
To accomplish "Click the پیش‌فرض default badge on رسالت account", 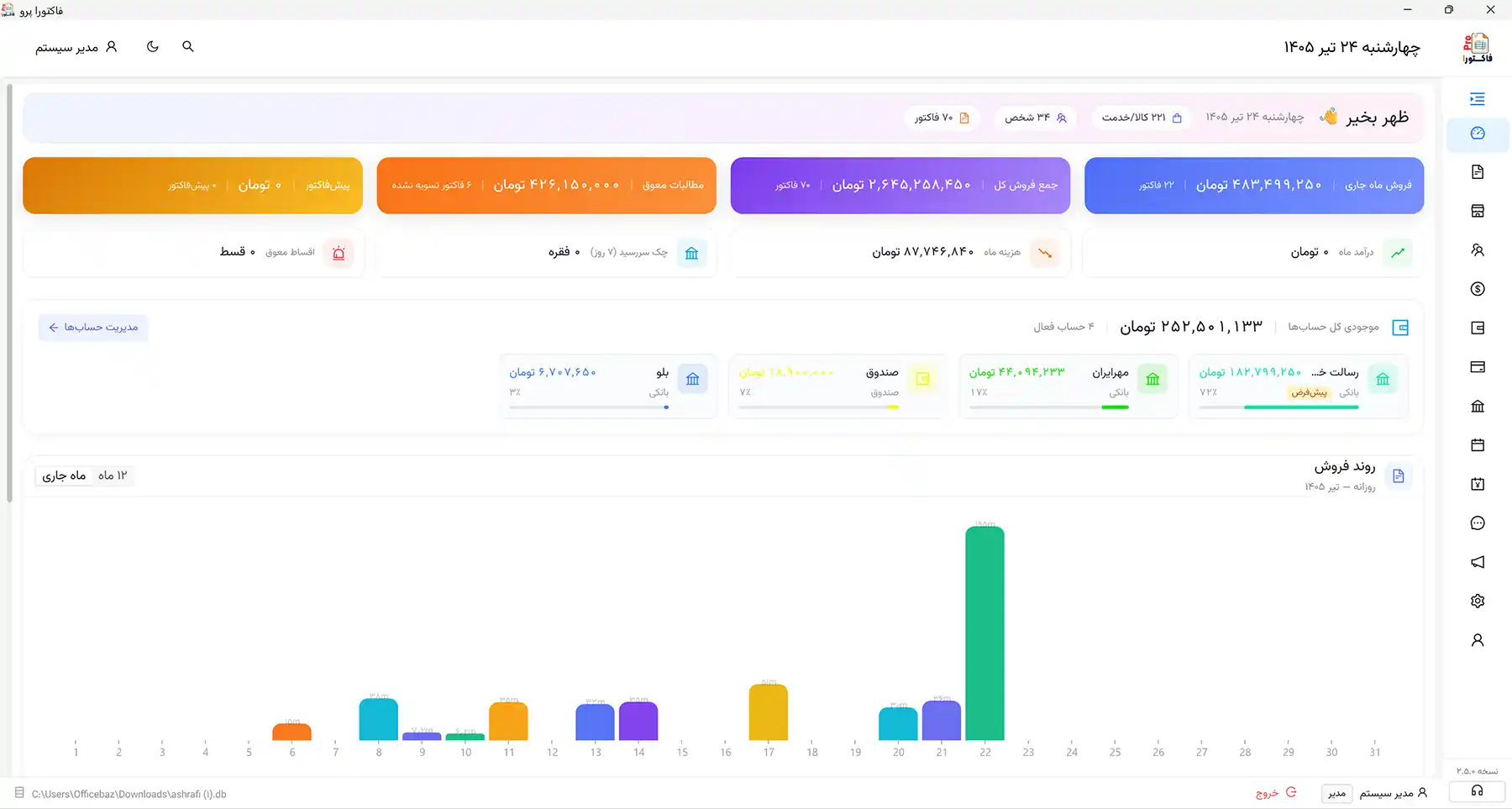I will (x=1309, y=392).
